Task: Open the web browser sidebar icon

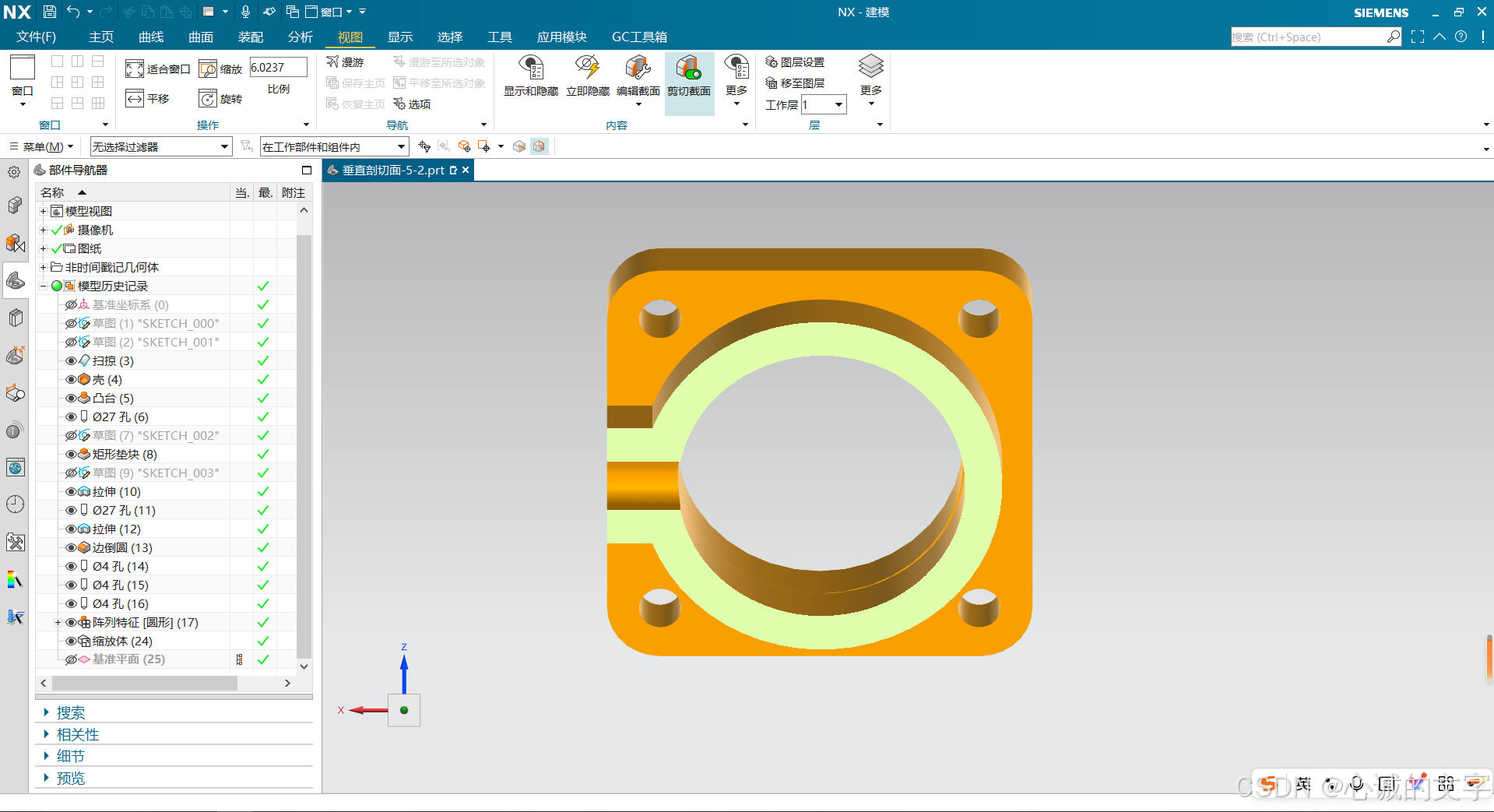Action: tap(16, 467)
